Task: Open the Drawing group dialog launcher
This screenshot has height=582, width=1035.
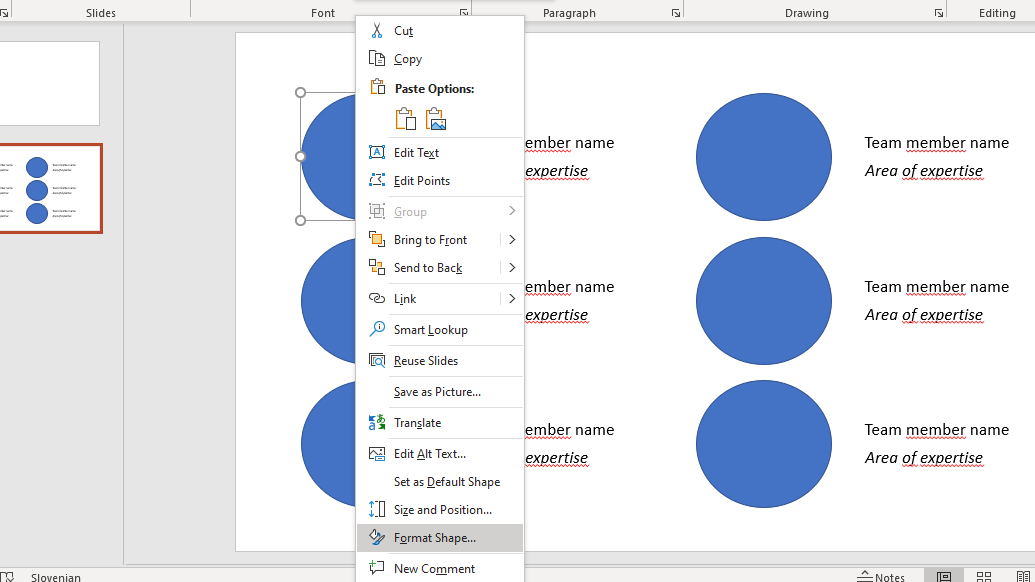Action: pos(939,13)
